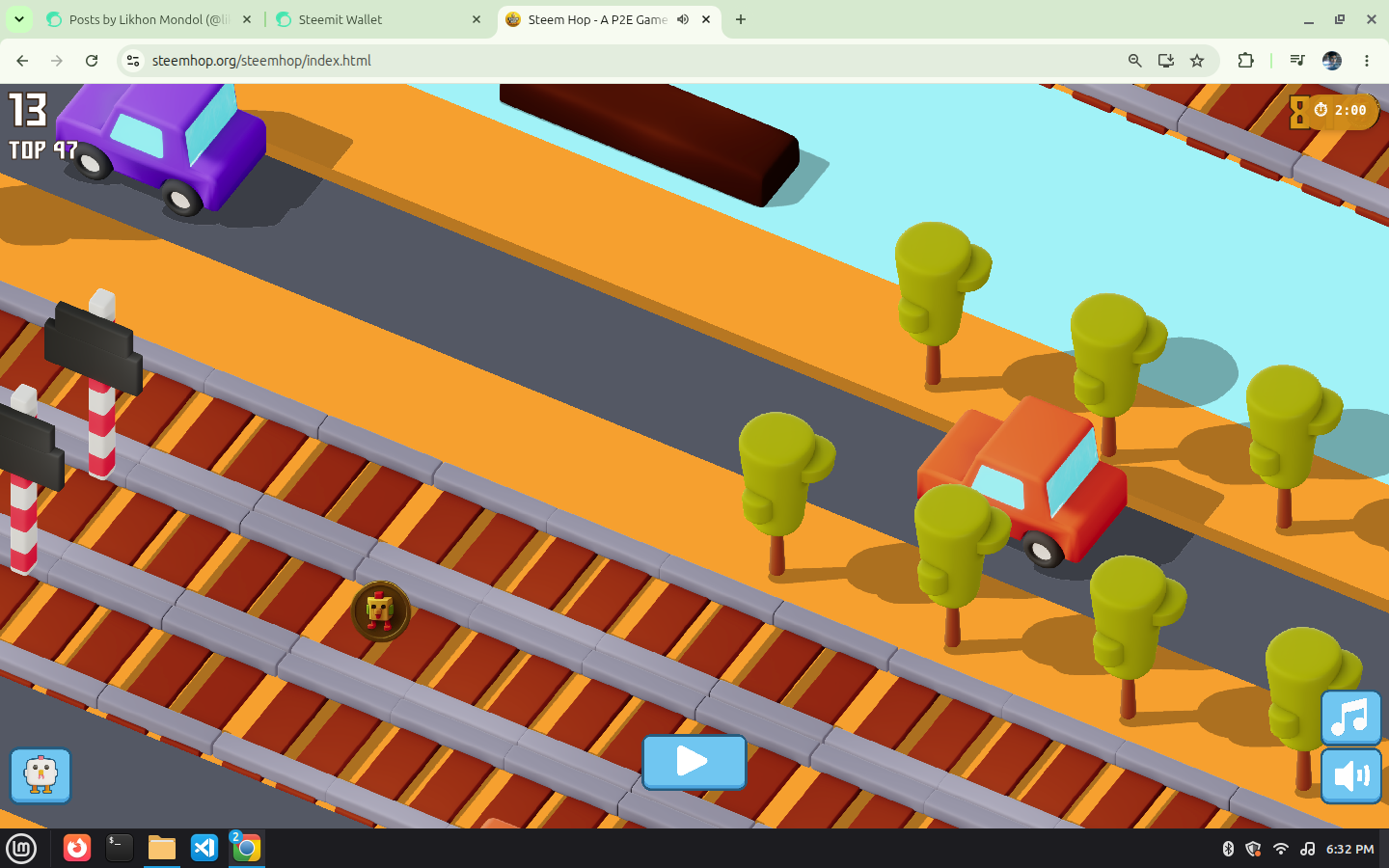Viewport: 1389px width, 868px height.
Task: Open the browser extensions puzzle icon
Action: point(1245,61)
